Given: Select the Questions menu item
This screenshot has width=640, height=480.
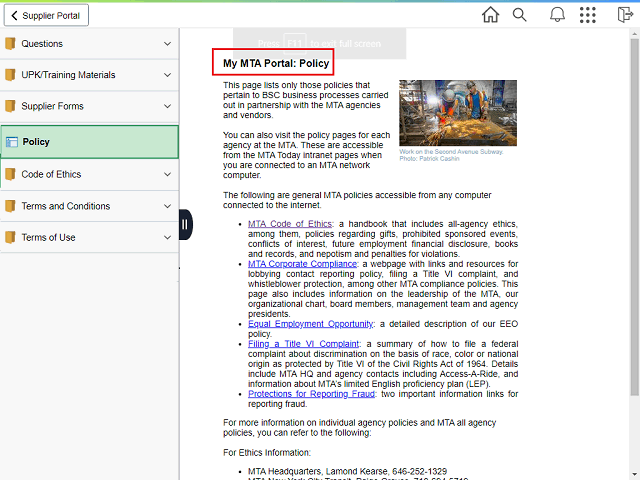Looking at the screenshot, I should [89, 43].
